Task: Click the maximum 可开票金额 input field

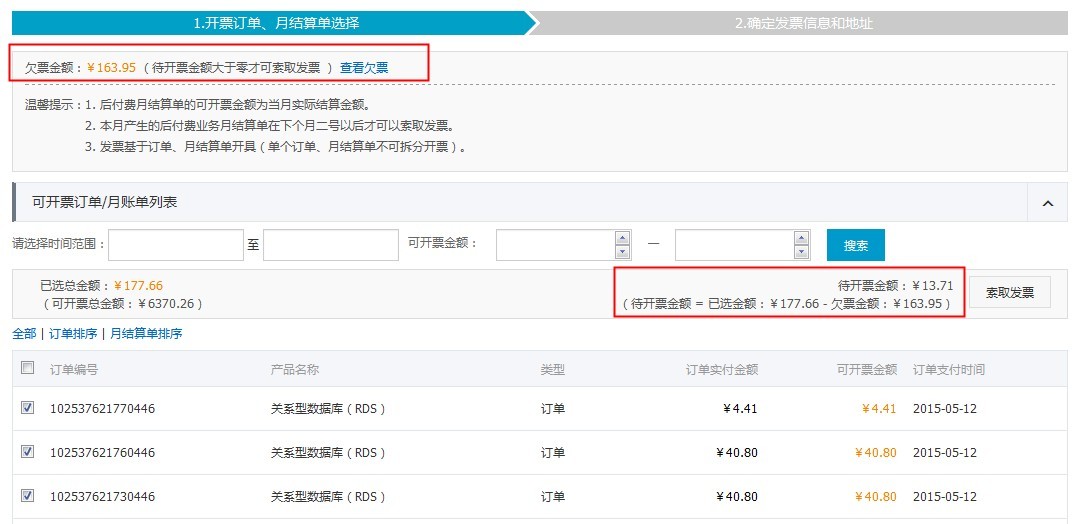Action: point(734,245)
